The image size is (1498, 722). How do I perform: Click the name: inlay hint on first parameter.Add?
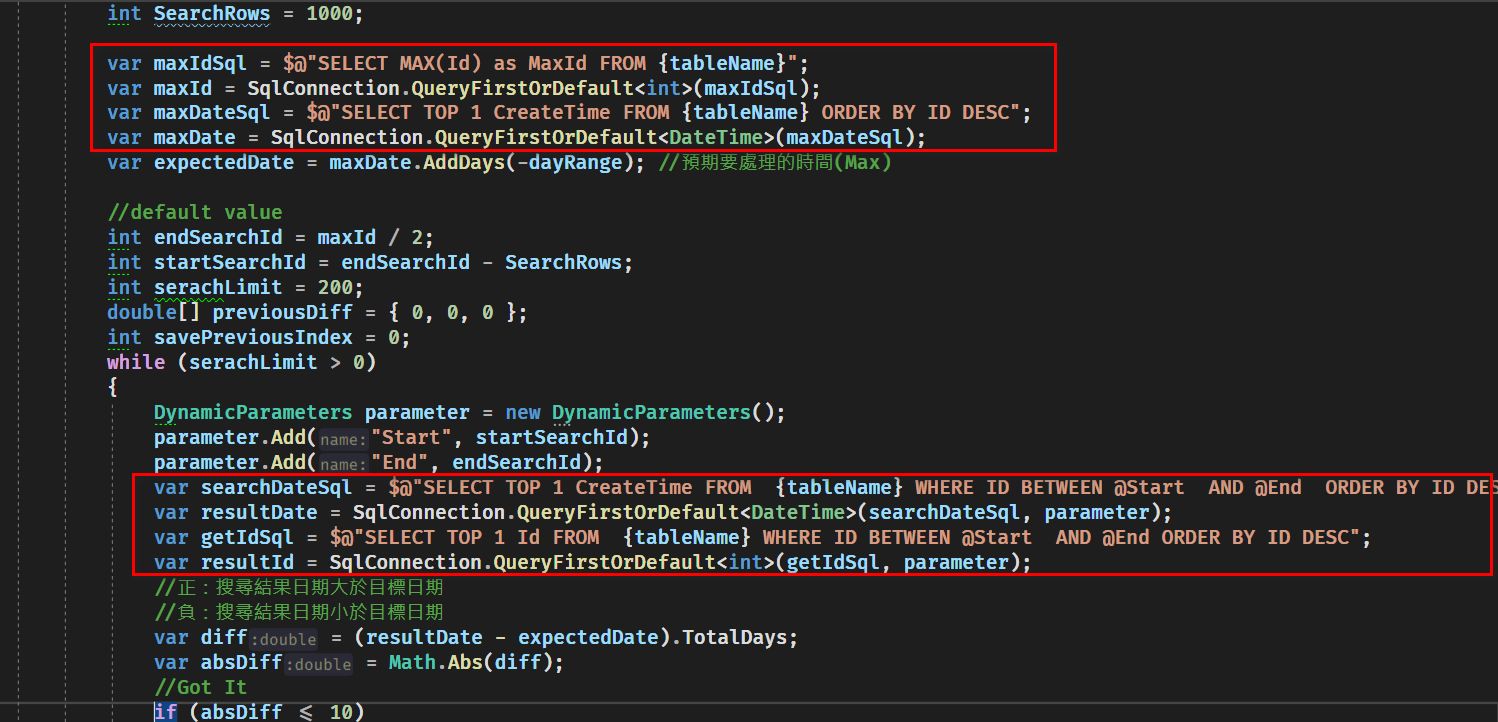coord(343,438)
